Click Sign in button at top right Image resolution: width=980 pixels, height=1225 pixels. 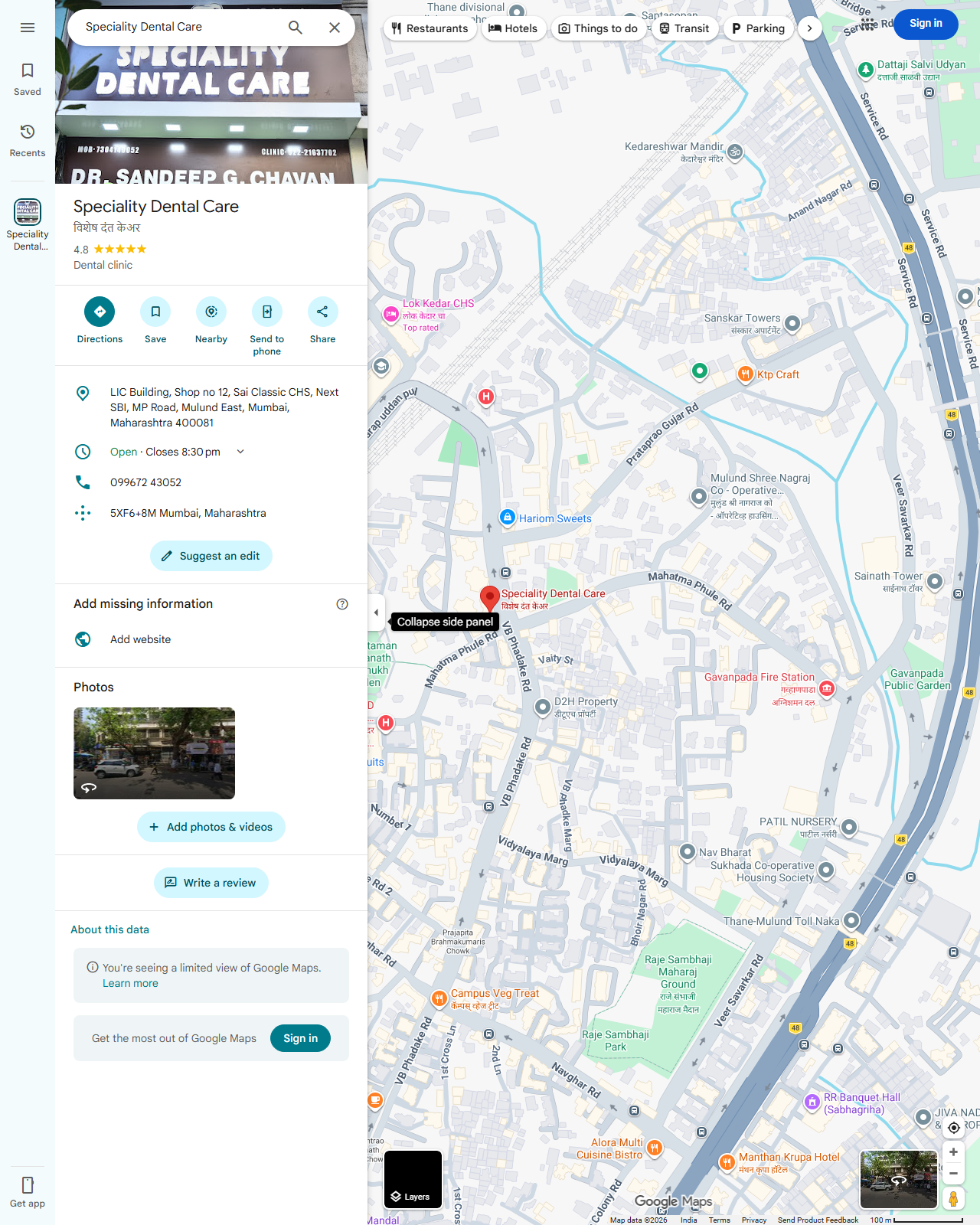click(x=926, y=24)
